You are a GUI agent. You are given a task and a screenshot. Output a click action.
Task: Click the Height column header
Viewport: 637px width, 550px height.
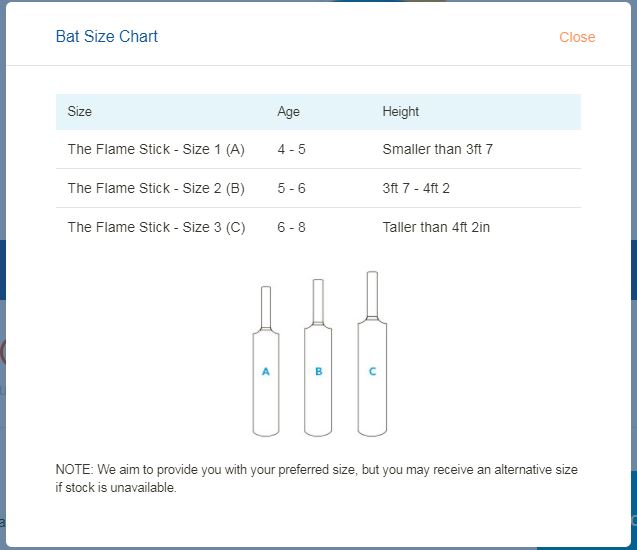click(400, 112)
